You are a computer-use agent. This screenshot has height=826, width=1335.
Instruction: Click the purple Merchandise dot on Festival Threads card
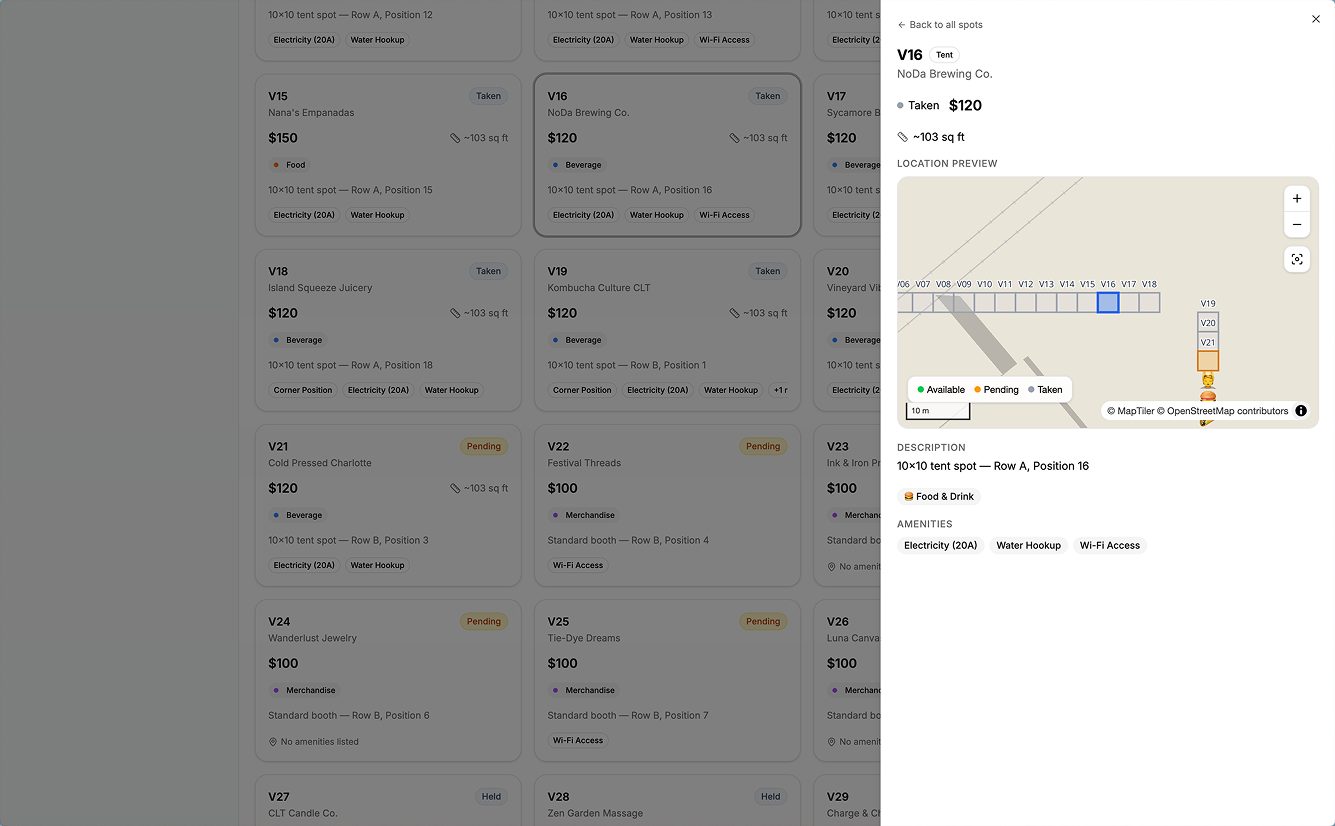555,515
